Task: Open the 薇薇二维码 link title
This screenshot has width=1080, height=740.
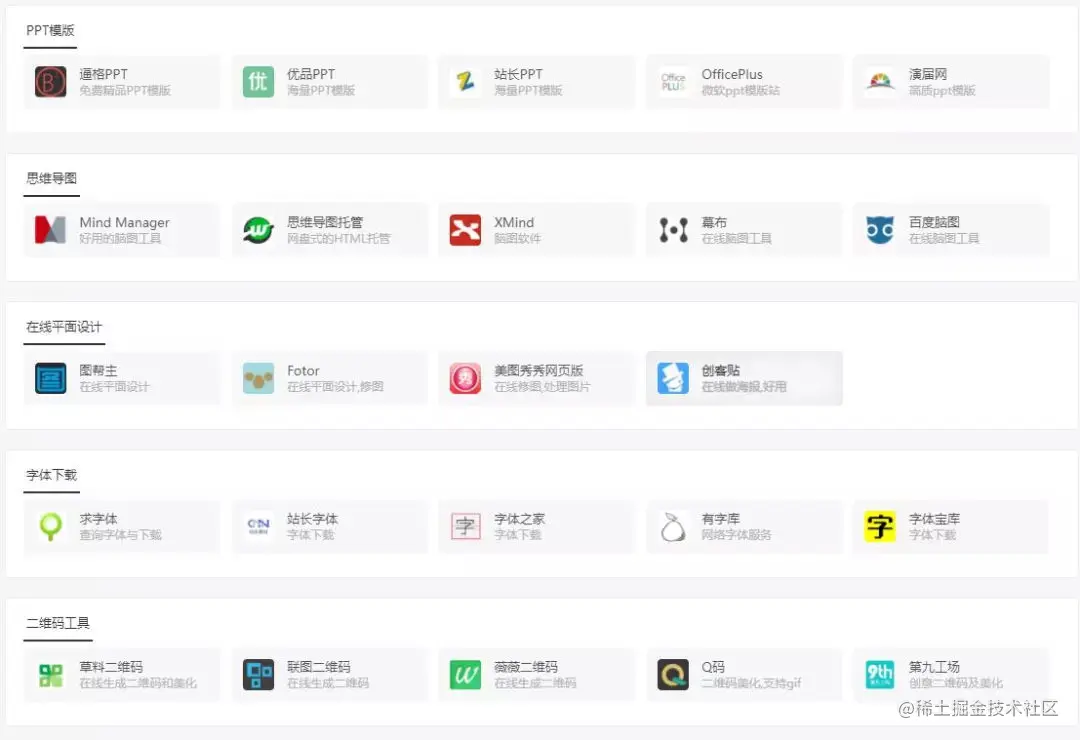Action: tap(526, 667)
